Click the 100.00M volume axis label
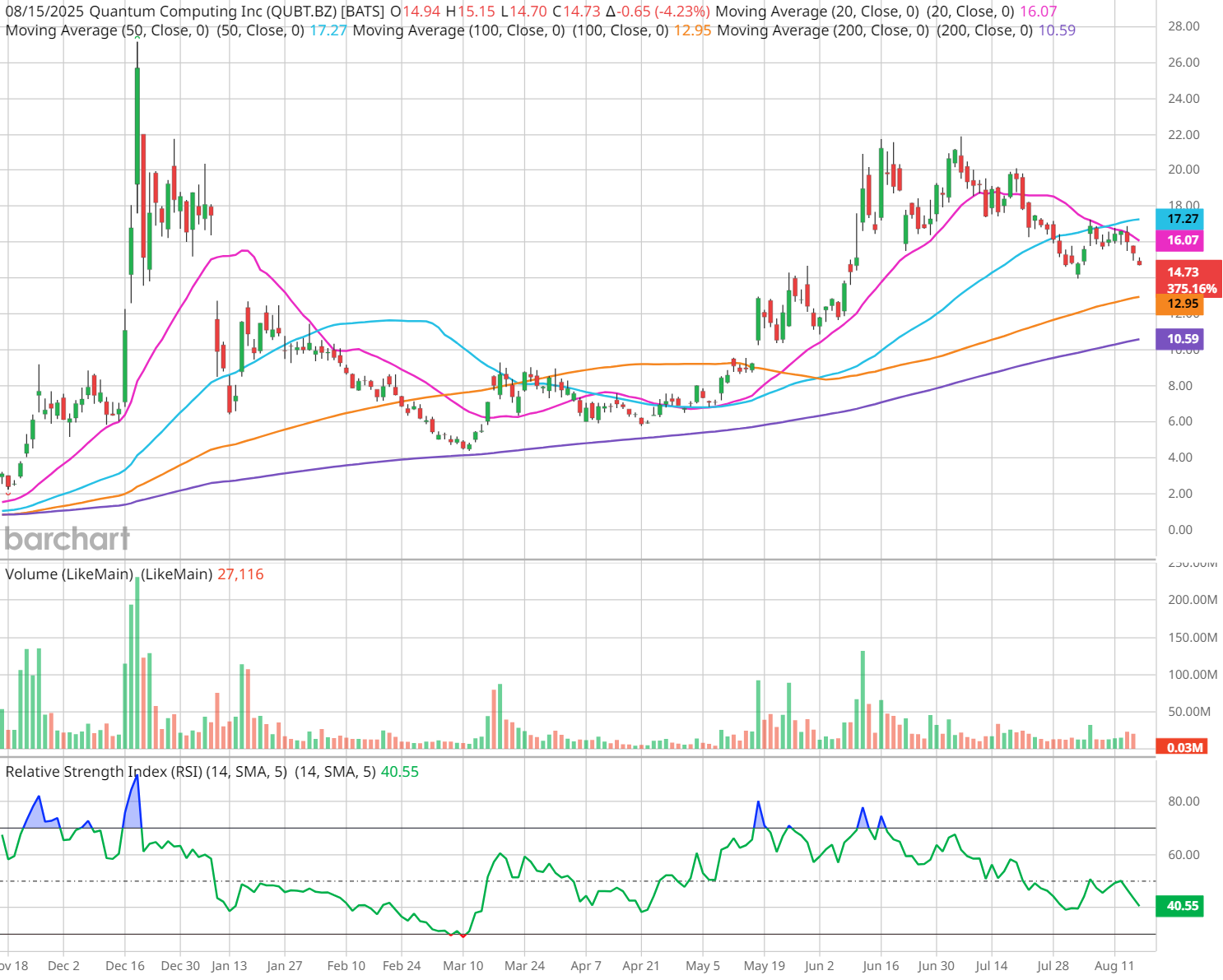 coord(1193,675)
